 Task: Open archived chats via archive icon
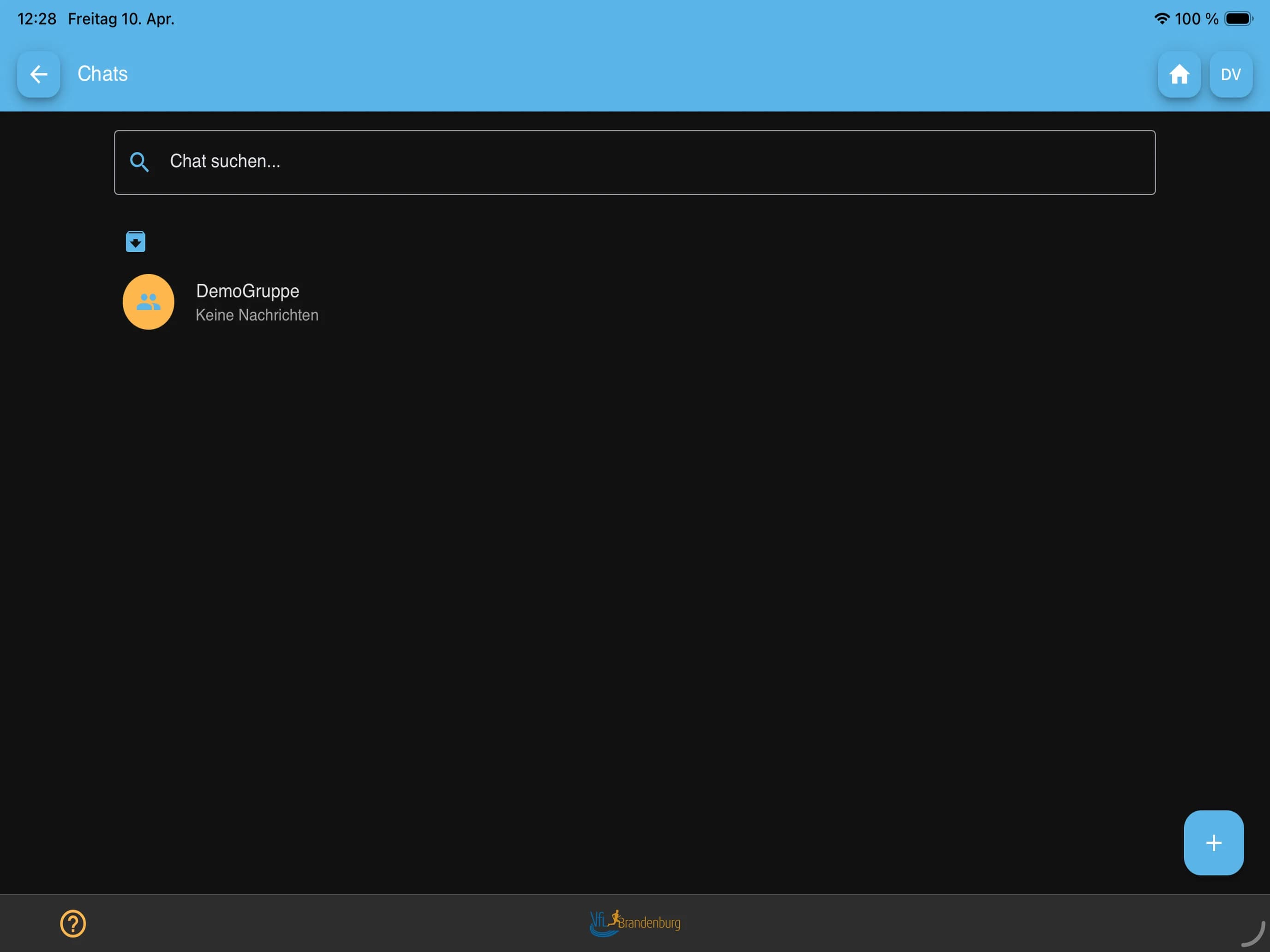click(x=136, y=242)
